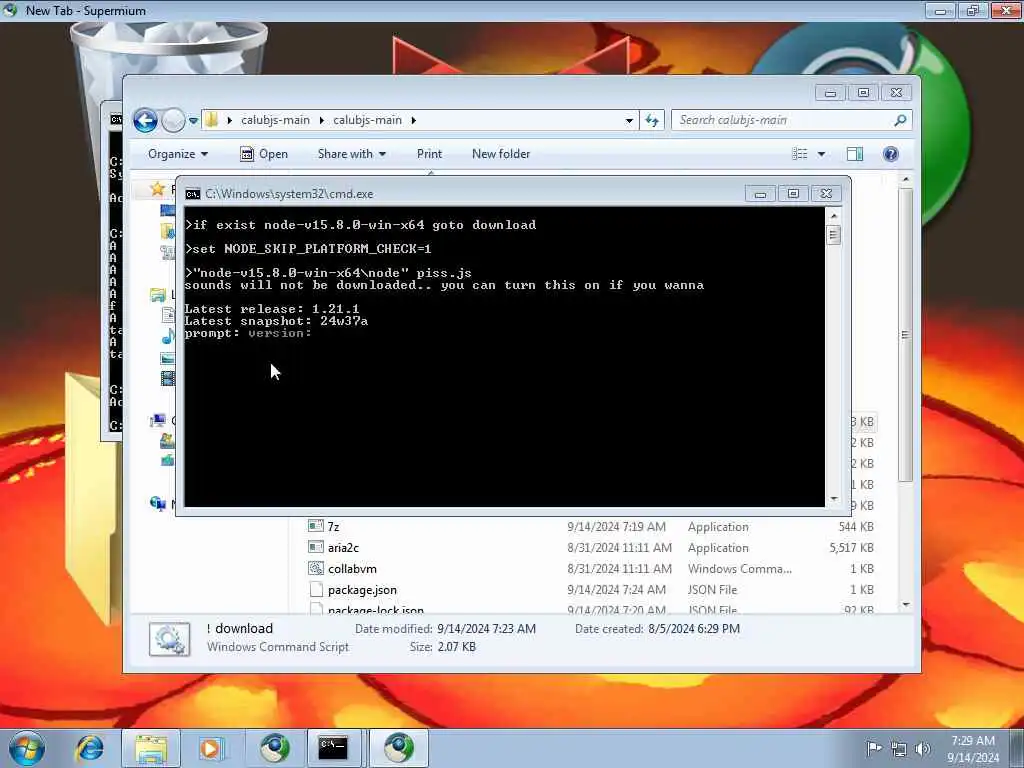Click the Explorer help icon
Image resolution: width=1024 pixels, height=768 pixels.
pos(891,154)
